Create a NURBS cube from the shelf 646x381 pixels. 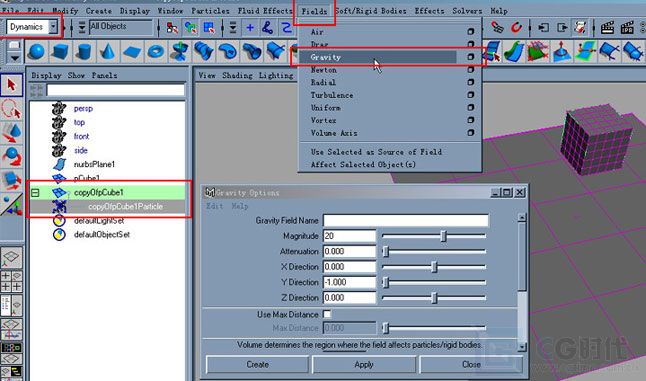point(61,51)
